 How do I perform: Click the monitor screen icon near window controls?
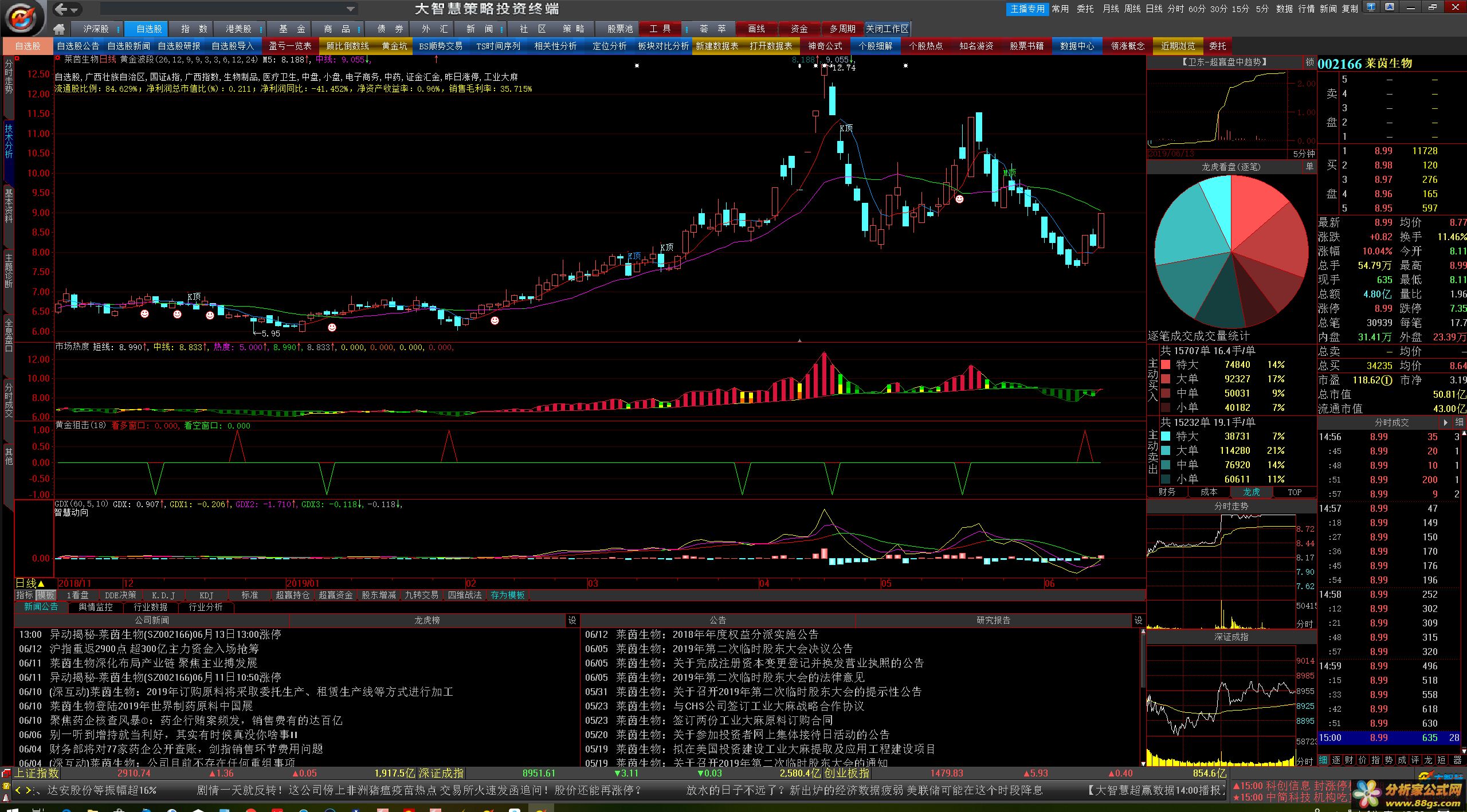point(1371,7)
